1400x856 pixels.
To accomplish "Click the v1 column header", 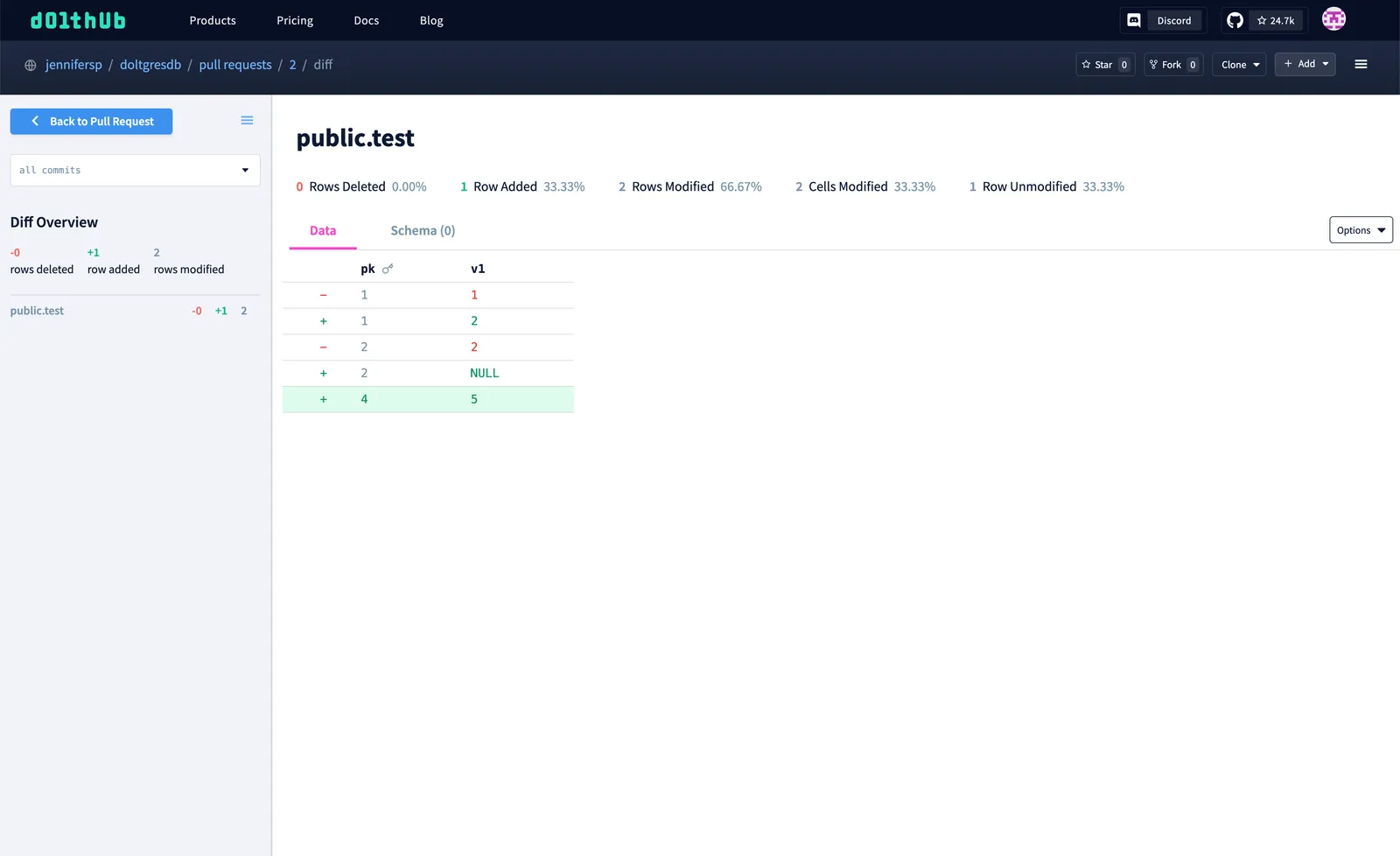I will pyautogui.click(x=478, y=269).
